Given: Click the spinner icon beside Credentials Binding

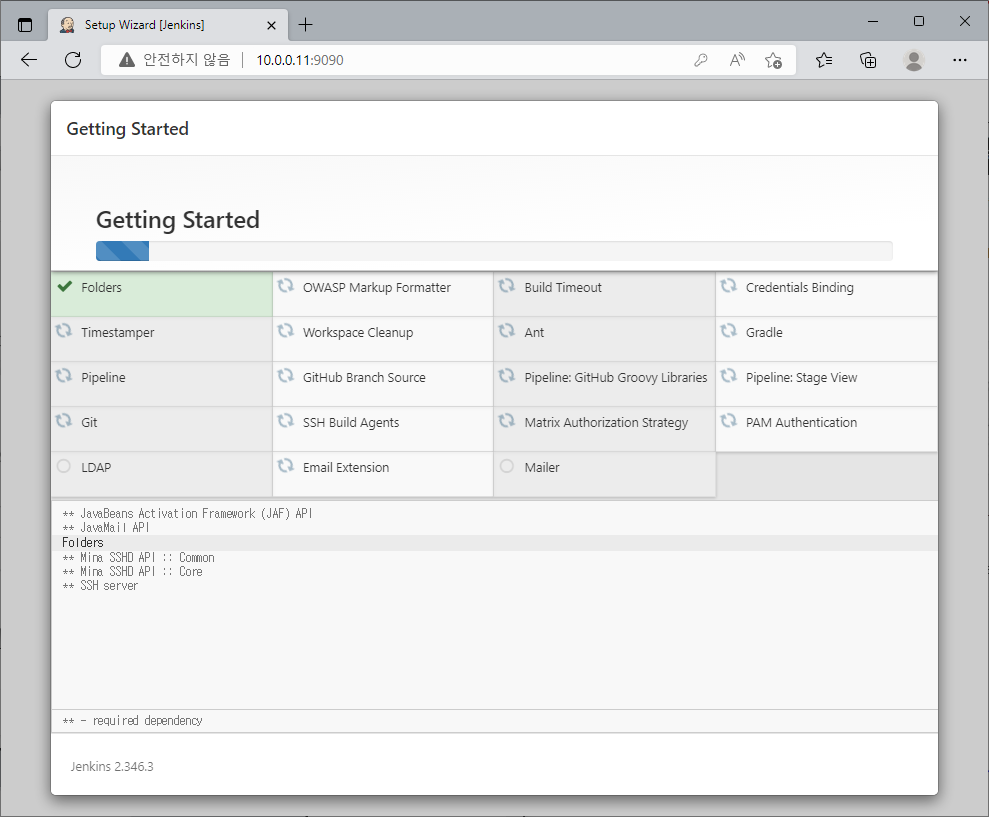Looking at the screenshot, I should (x=729, y=286).
